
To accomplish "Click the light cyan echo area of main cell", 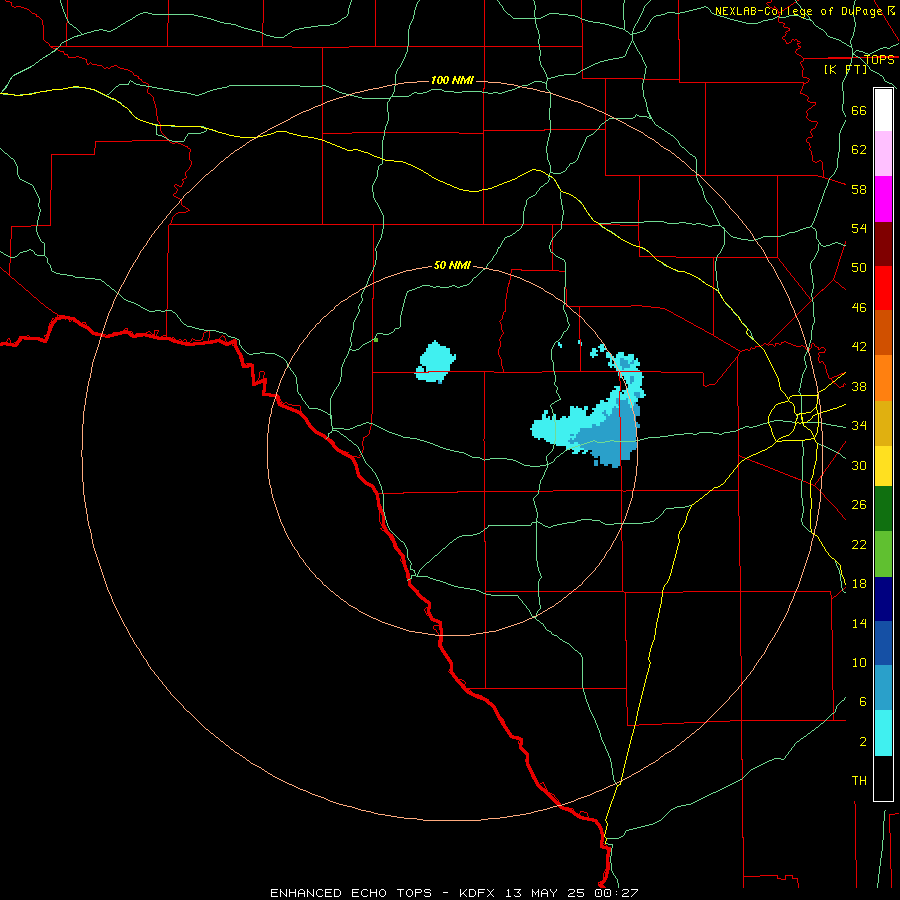I will (565, 428).
